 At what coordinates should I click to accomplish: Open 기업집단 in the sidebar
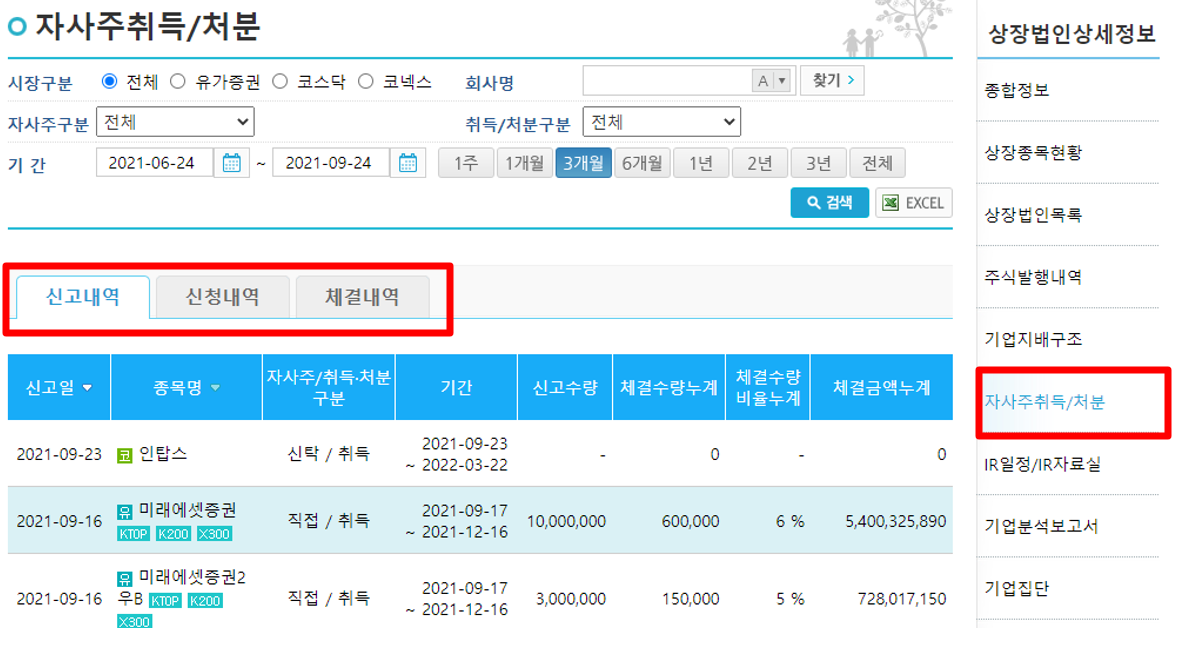[x=1017, y=588]
